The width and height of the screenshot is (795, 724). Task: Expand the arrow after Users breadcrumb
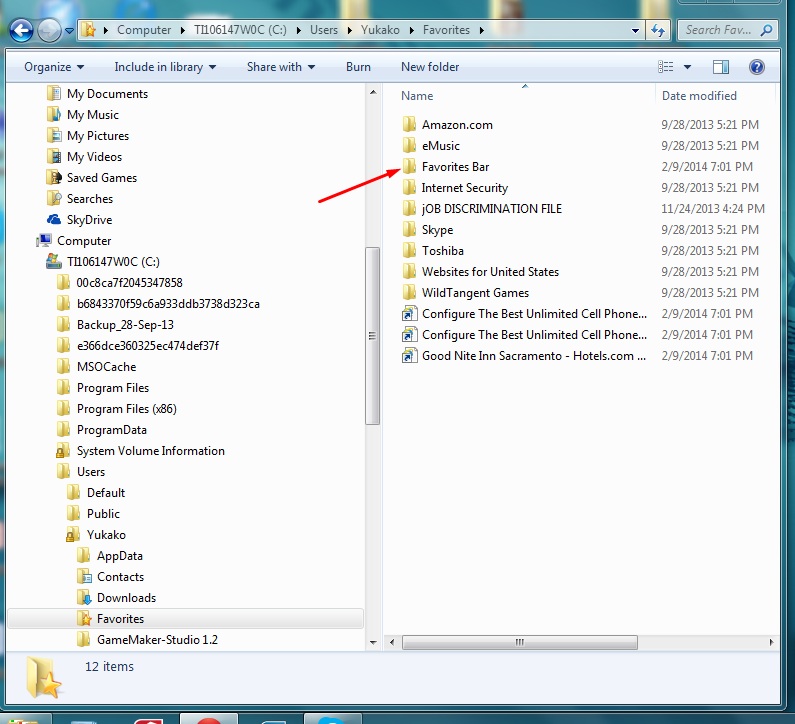pyautogui.click(x=349, y=30)
